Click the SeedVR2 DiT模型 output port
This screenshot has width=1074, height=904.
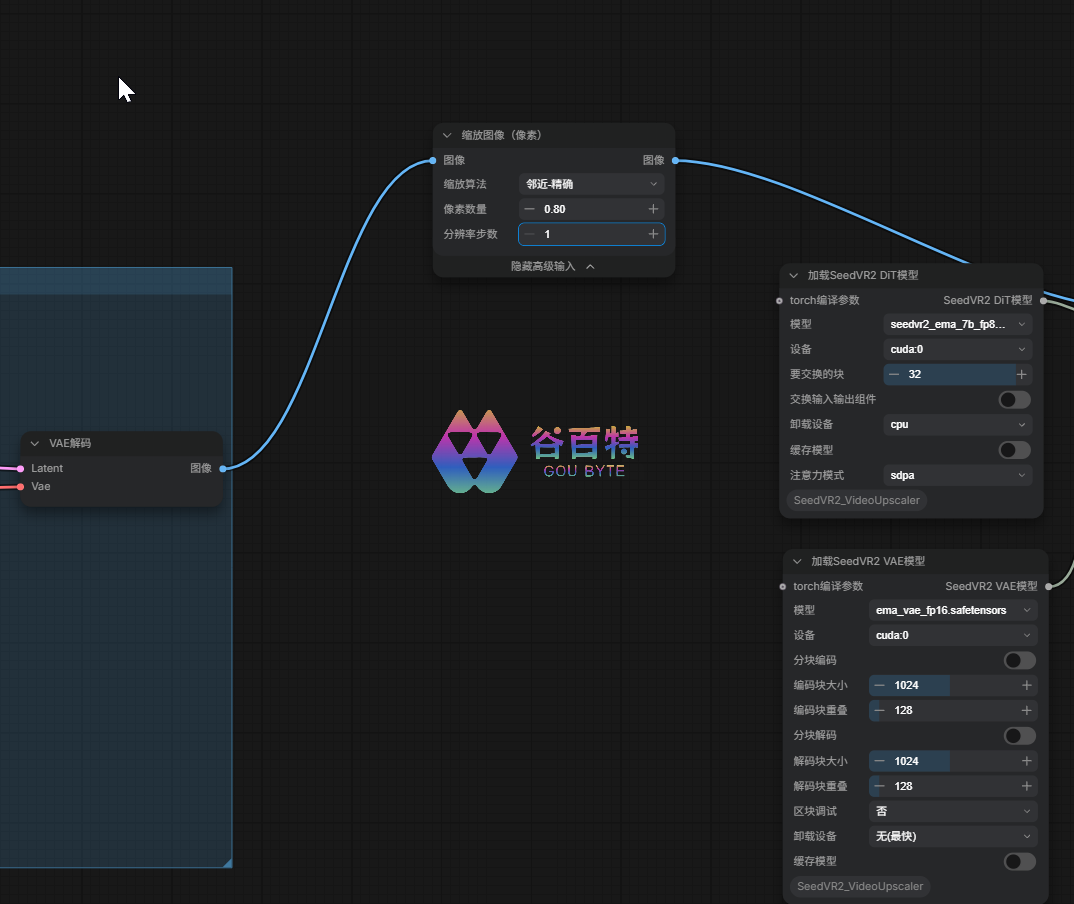[x=1043, y=301]
